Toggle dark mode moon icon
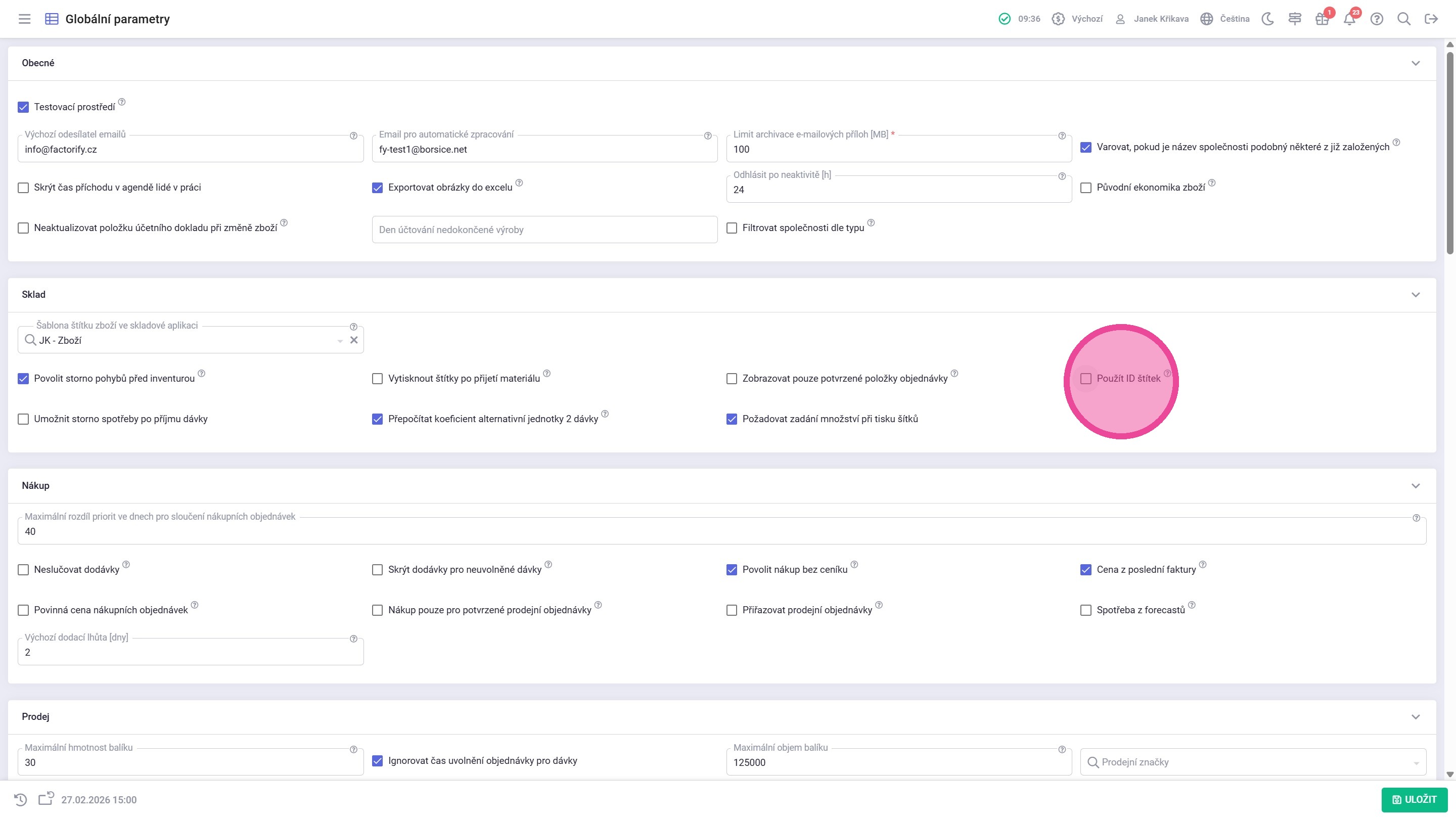This screenshot has width=1456, height=819. [x=1268, y=19]
